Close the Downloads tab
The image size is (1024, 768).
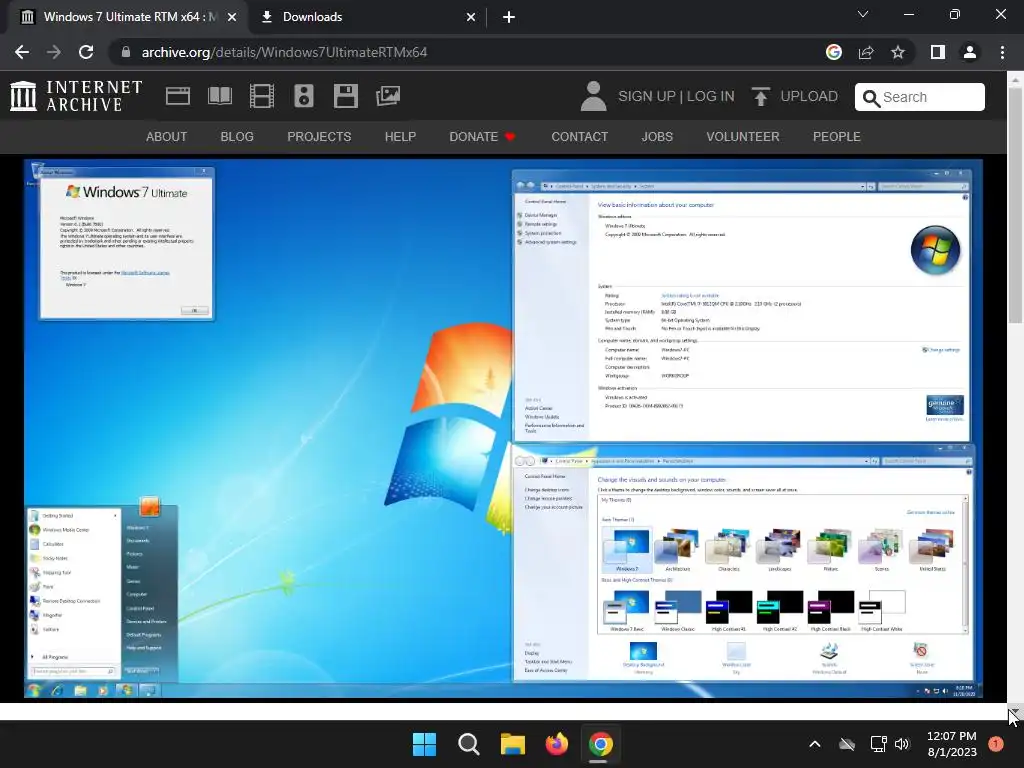(471, 17)
